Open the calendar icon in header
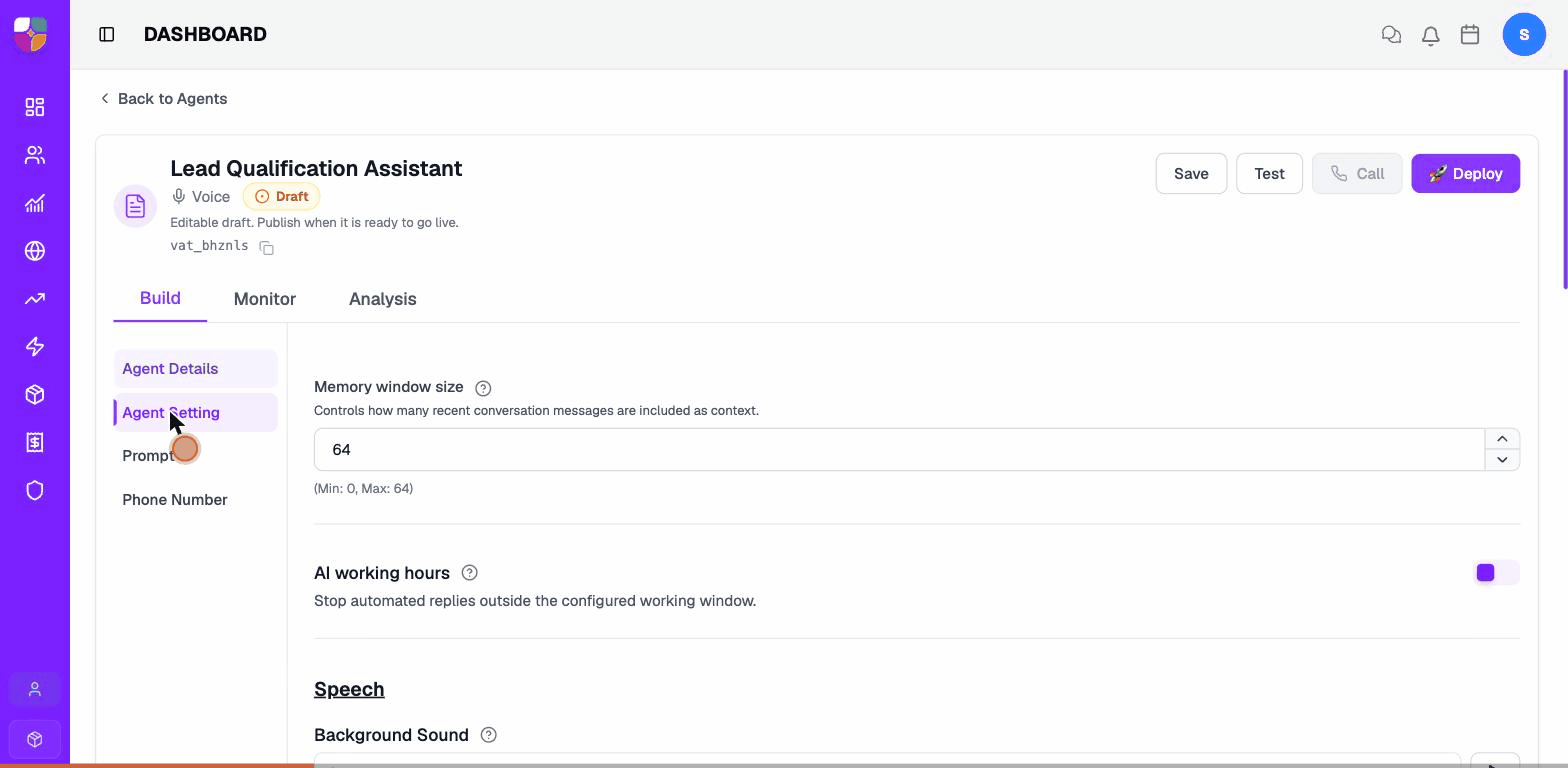The height and width of the screenshot is (768, 1568). 1470,35
